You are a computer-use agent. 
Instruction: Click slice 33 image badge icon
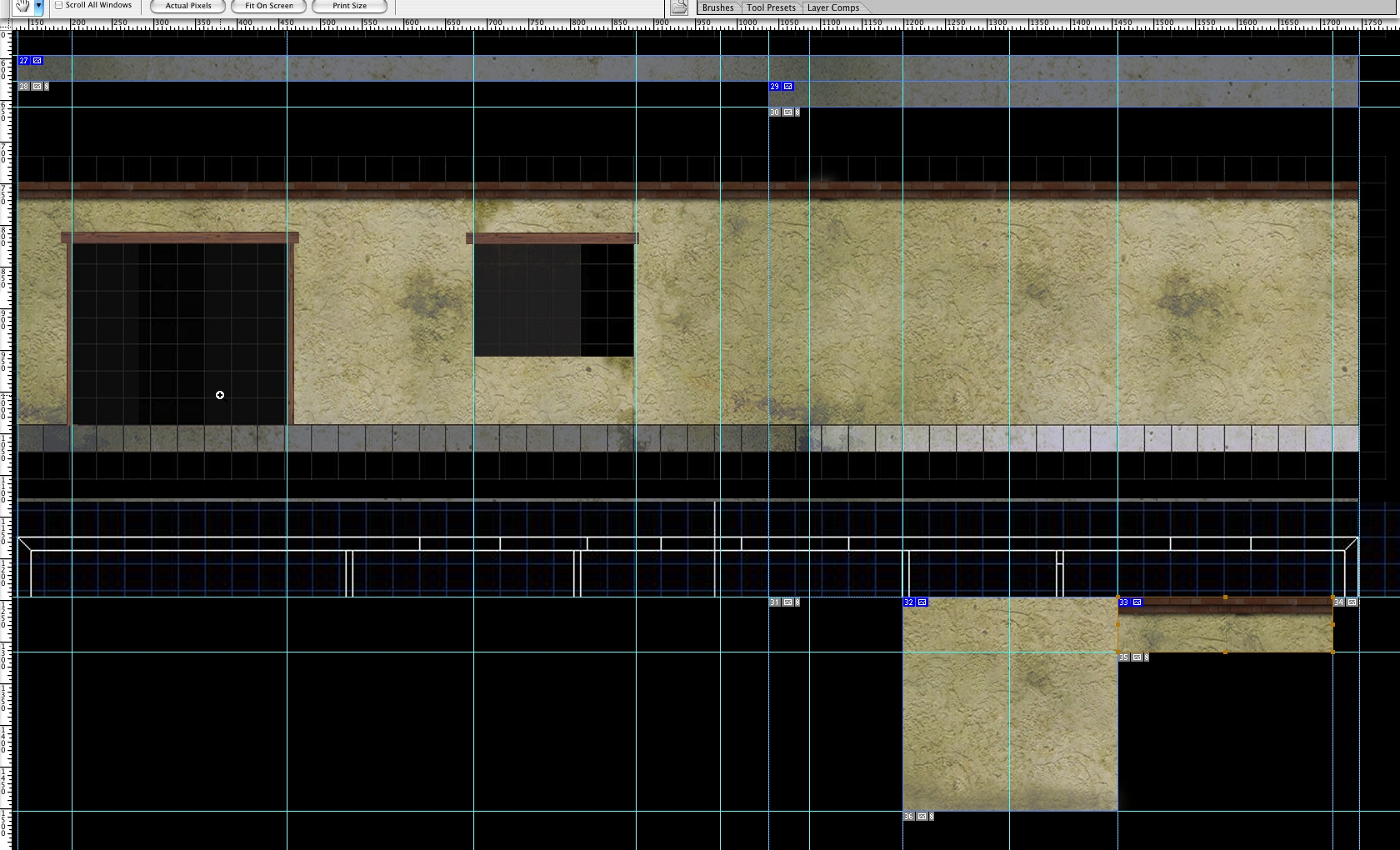1137,602
